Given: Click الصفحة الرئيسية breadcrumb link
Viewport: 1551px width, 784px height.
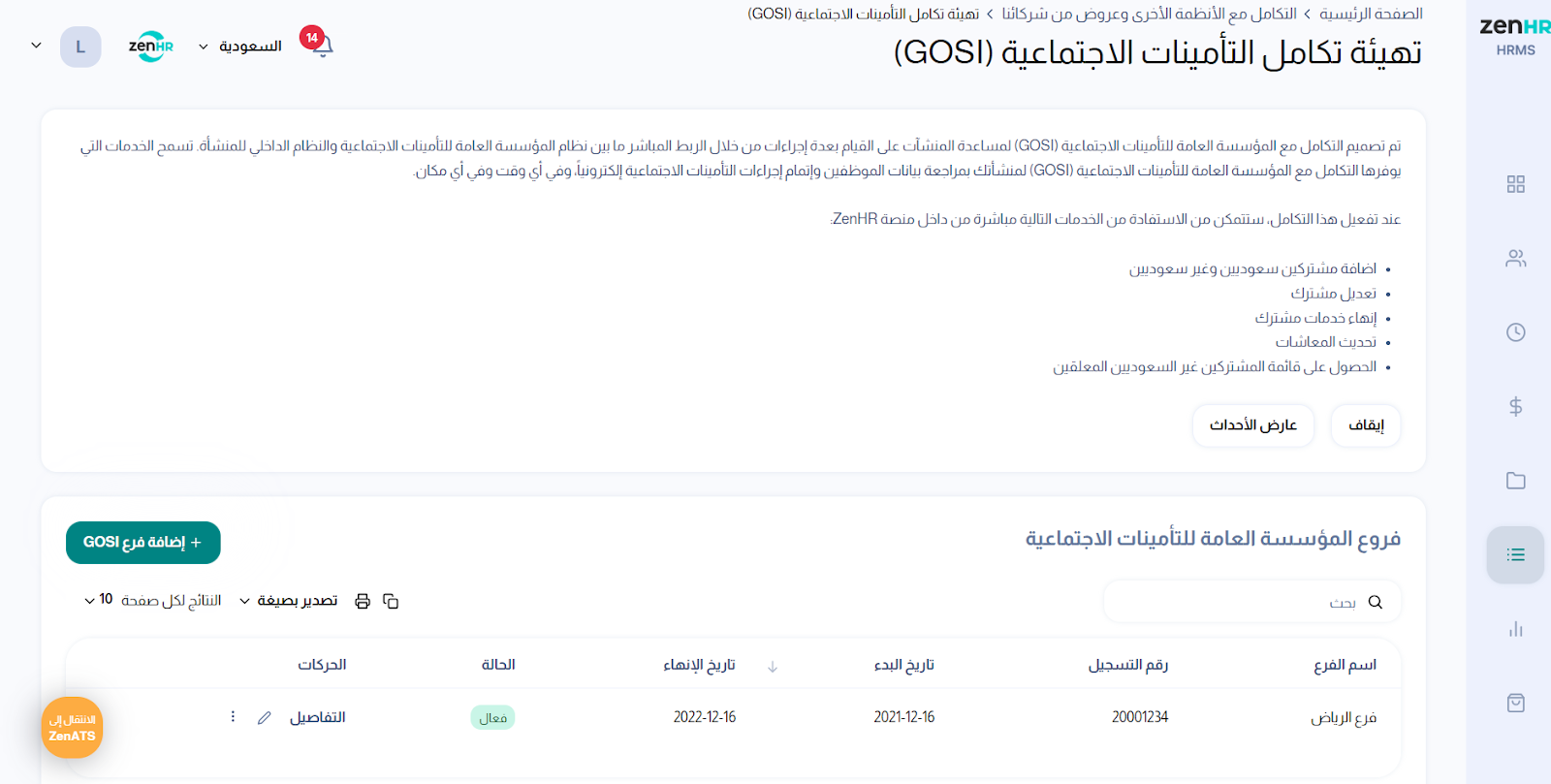Looking at the screenshot, I should click(1371, 14).
